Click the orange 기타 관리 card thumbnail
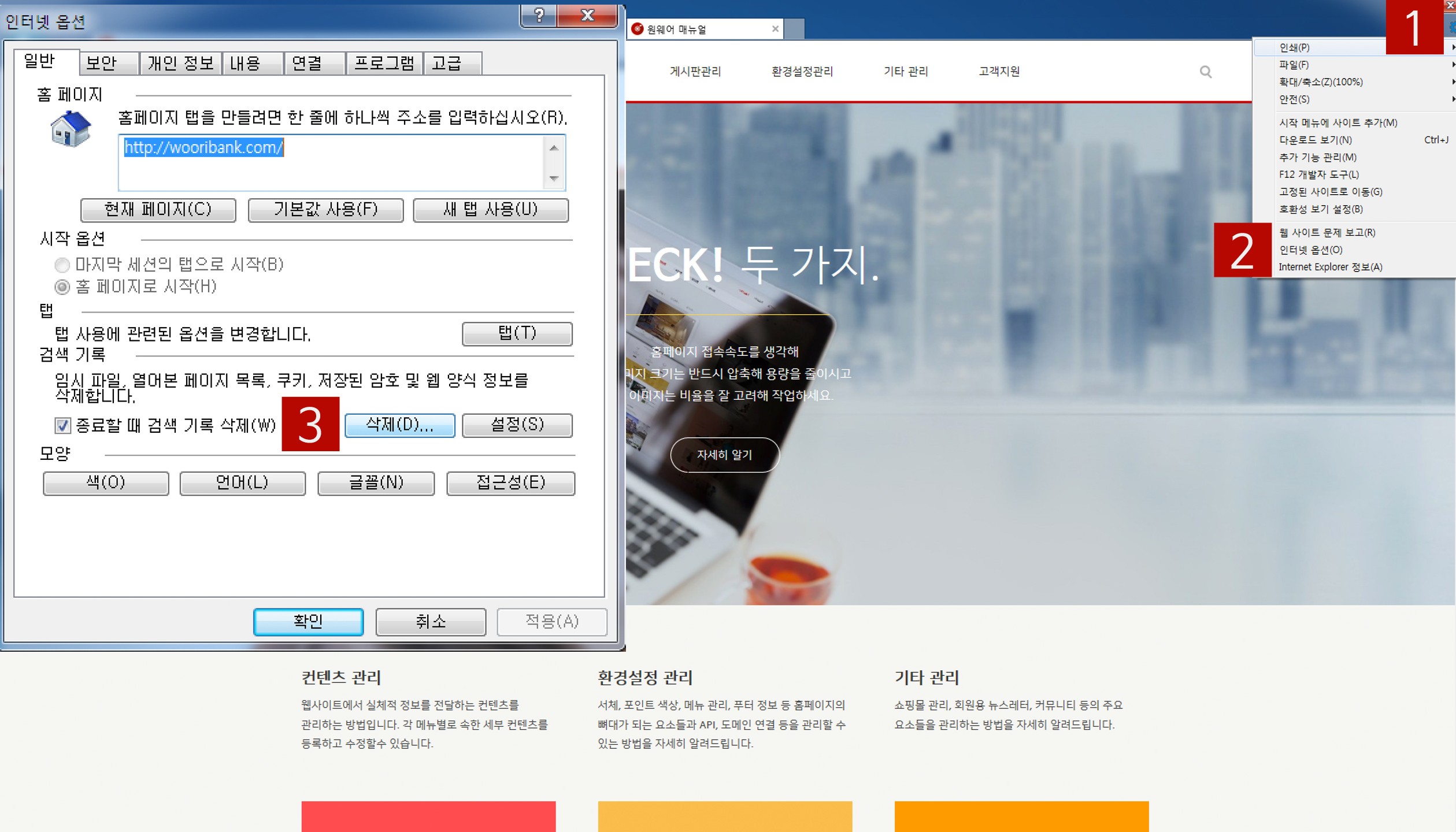 pos(1021,816)
